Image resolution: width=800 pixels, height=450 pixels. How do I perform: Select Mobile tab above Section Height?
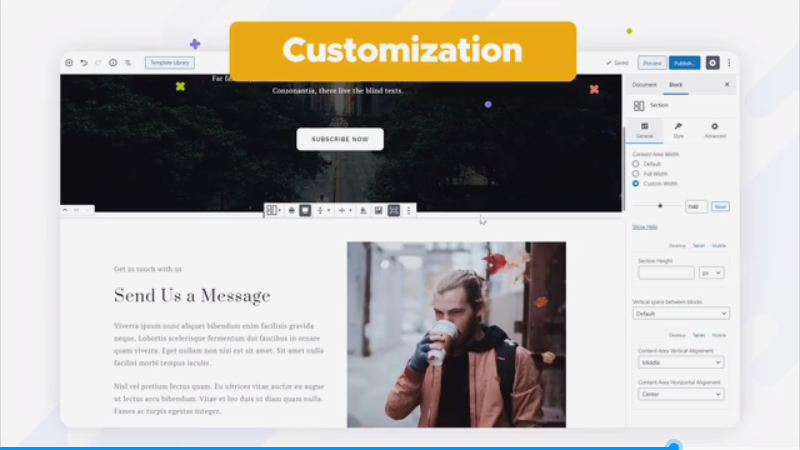click(718, 246)
